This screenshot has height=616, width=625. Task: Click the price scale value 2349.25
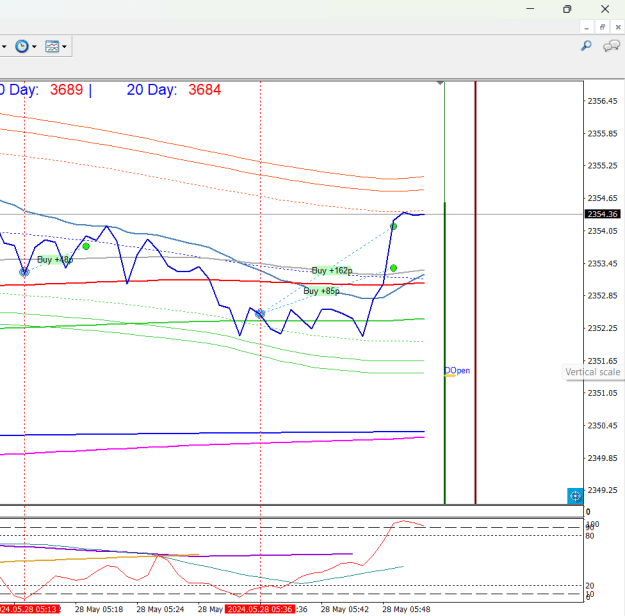pyautogui.click(x=602, y=490)
